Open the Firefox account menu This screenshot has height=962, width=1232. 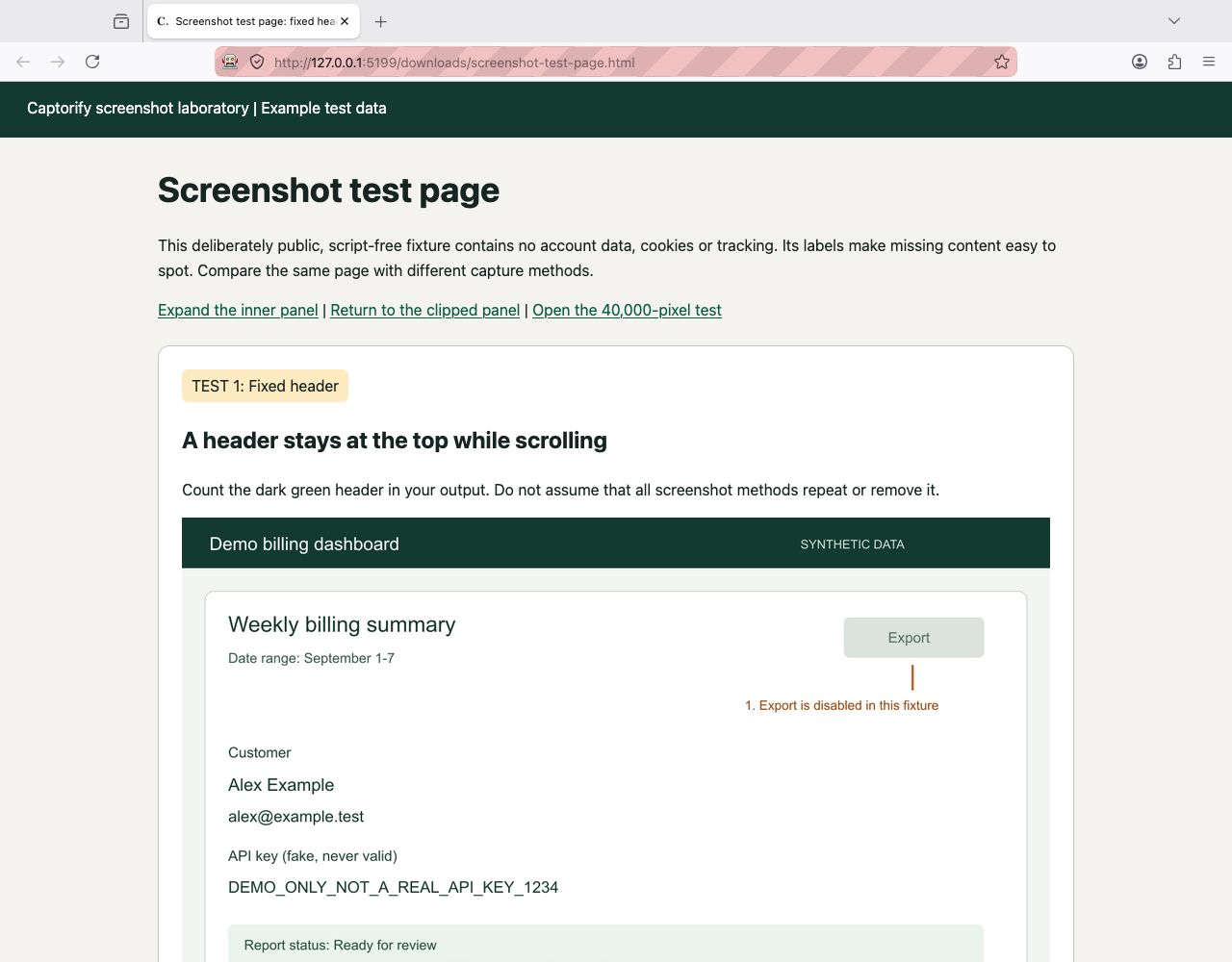pyautogui.click(x=1140, y=62)
